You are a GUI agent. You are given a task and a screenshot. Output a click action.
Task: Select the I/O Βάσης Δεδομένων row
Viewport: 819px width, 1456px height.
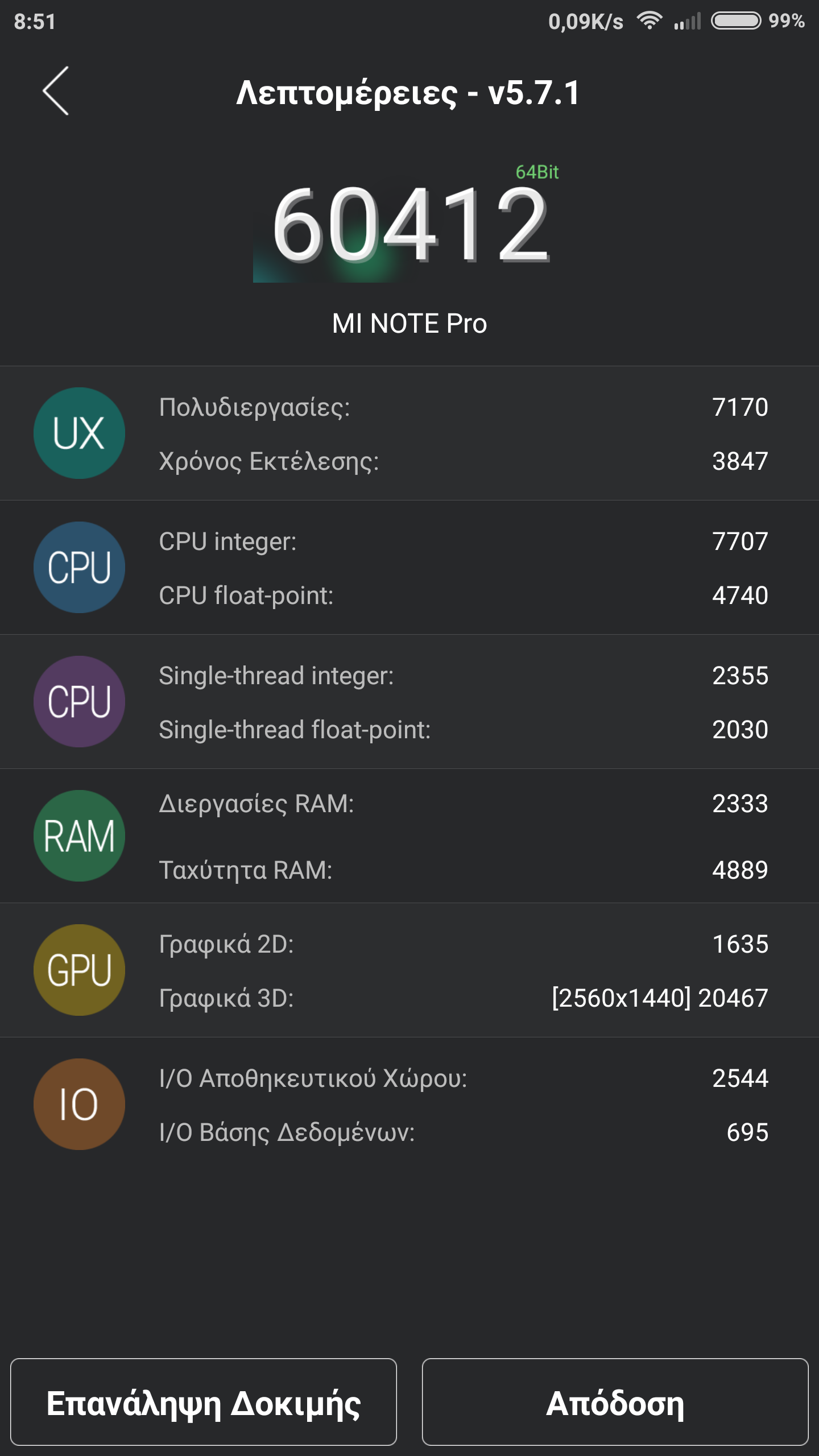(463, 1132)
